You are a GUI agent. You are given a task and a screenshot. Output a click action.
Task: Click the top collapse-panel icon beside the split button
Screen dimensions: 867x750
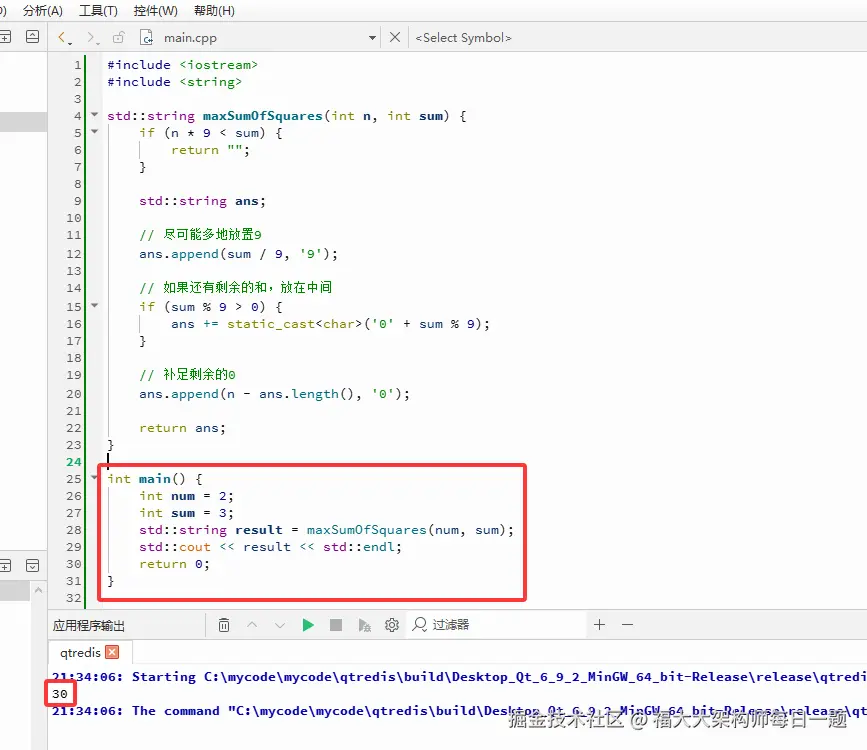(x=33, y=37)
